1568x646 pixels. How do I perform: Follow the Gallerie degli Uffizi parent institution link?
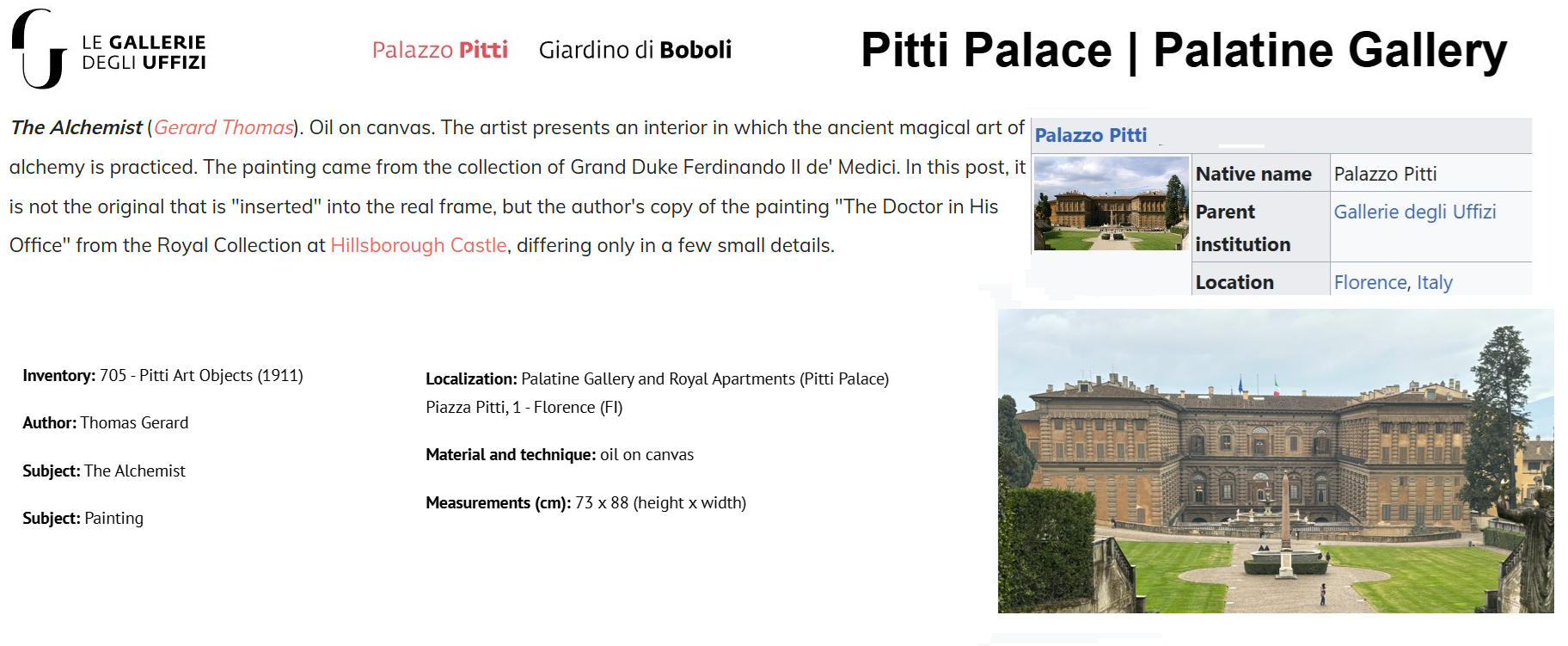[1414, 212]
